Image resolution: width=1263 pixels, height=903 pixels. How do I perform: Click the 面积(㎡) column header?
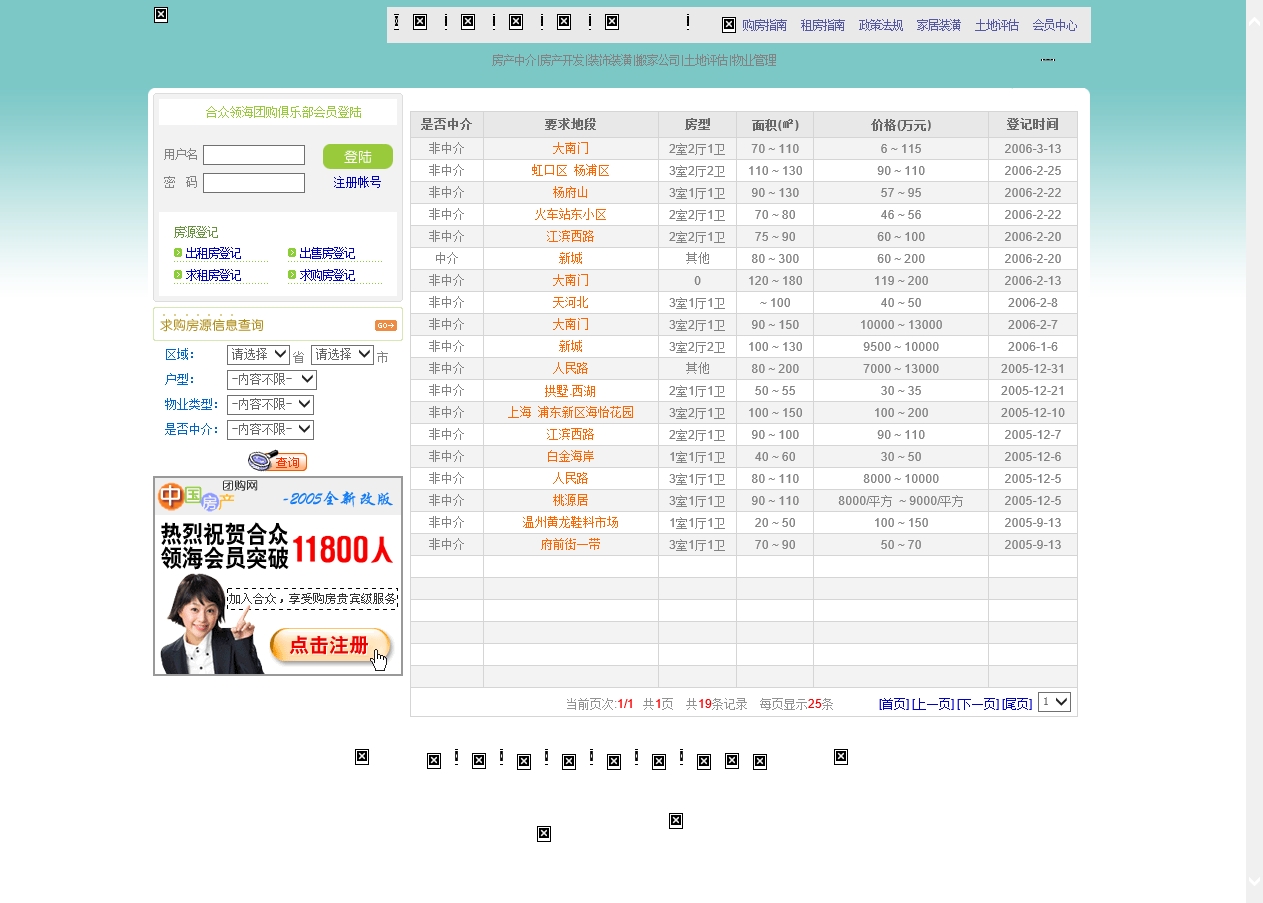(x=775, y=125)
